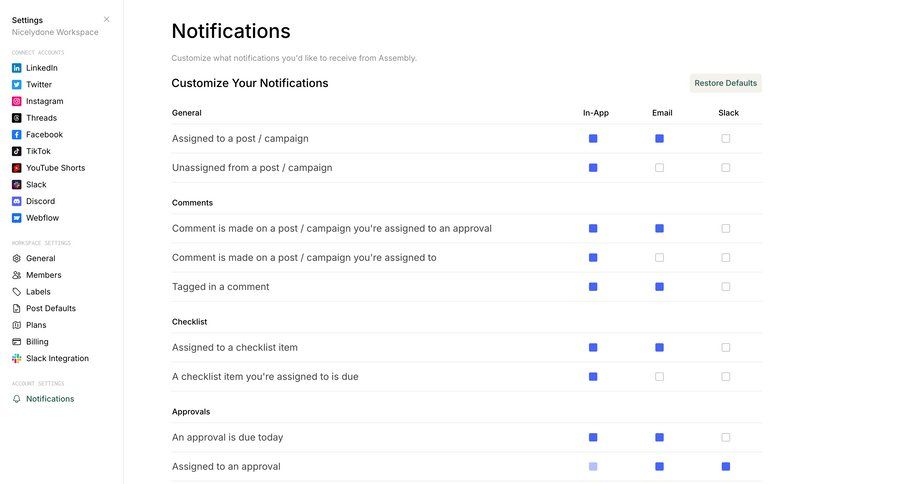Disable Slack for Assigned to an approval
The image size is (900, 484).
726,466
